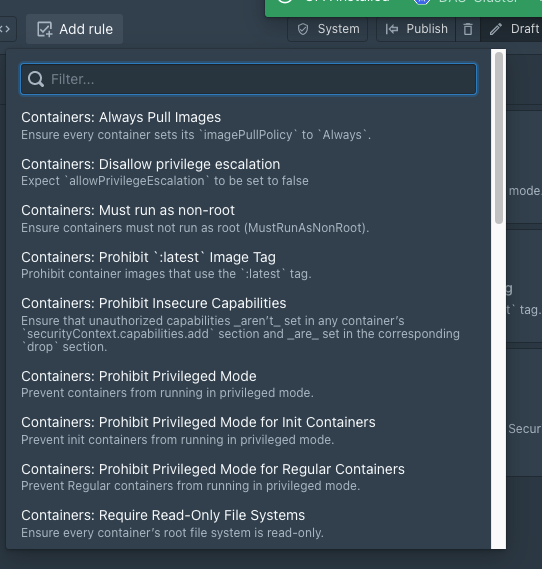Select Containers: Require Read-Only File Systems

(249, 523)
